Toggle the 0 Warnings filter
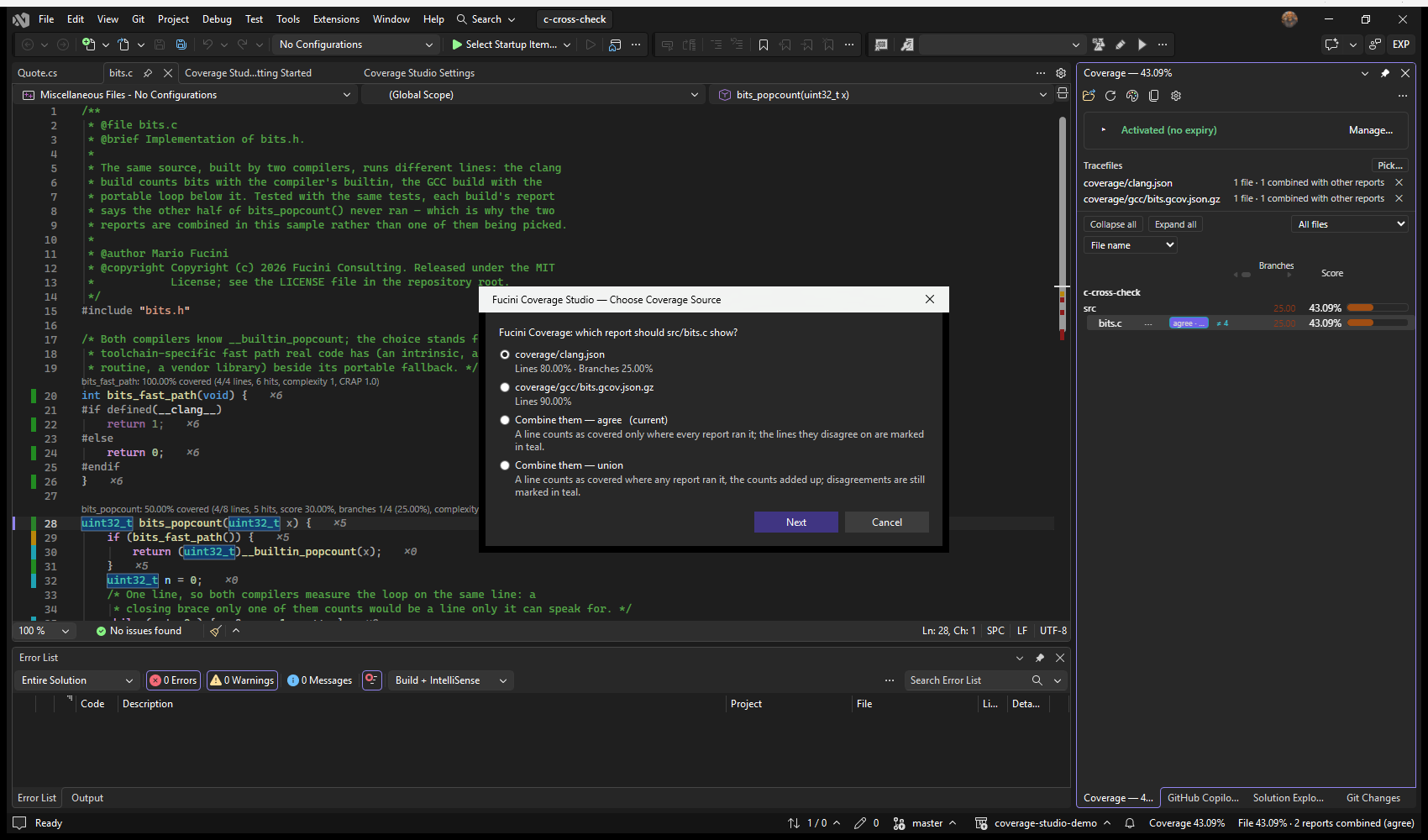The image size is (1428, 840). [x=243, y=680]
